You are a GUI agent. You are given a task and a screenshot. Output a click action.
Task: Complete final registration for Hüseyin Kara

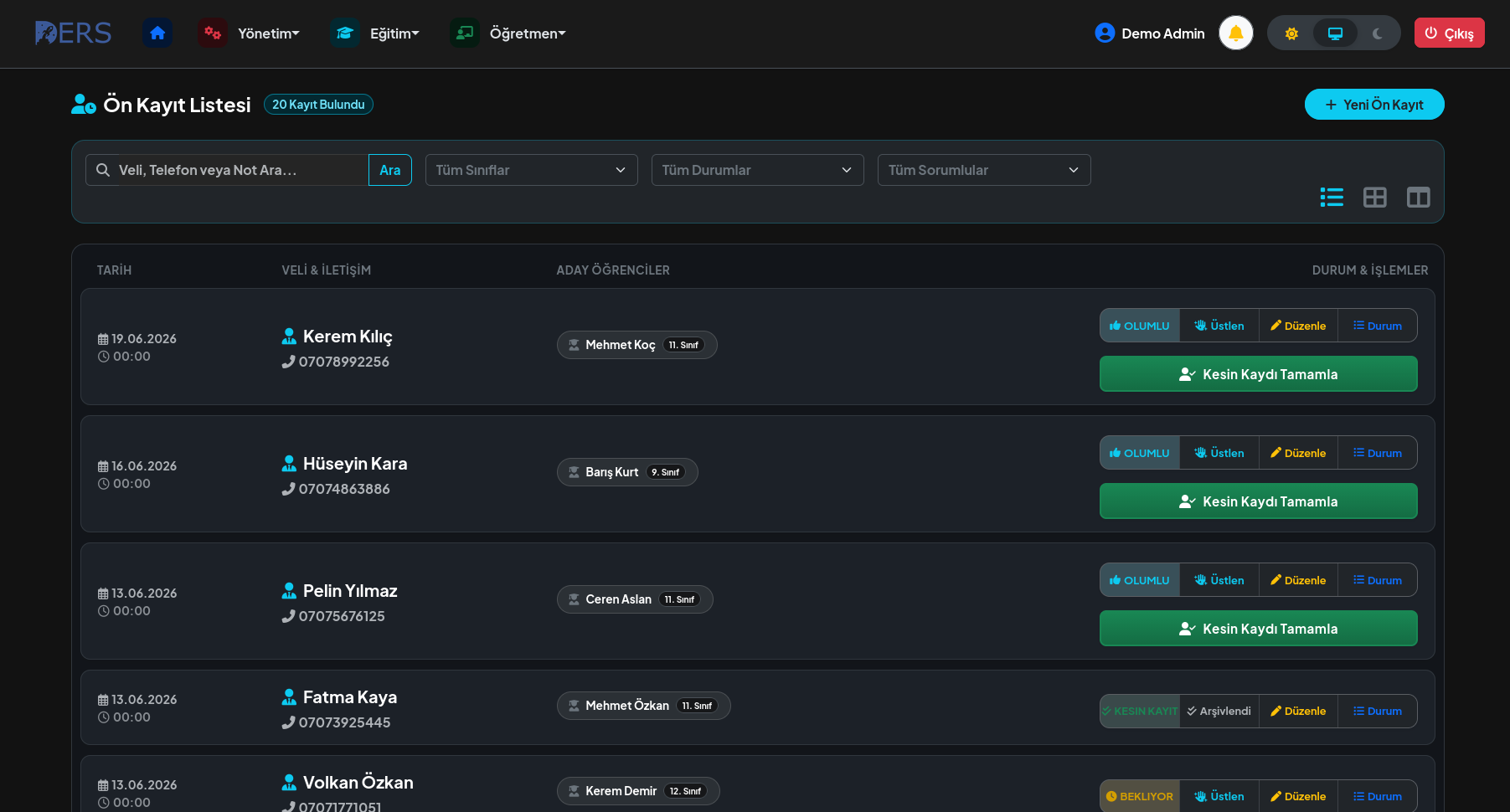point(1259,501)
